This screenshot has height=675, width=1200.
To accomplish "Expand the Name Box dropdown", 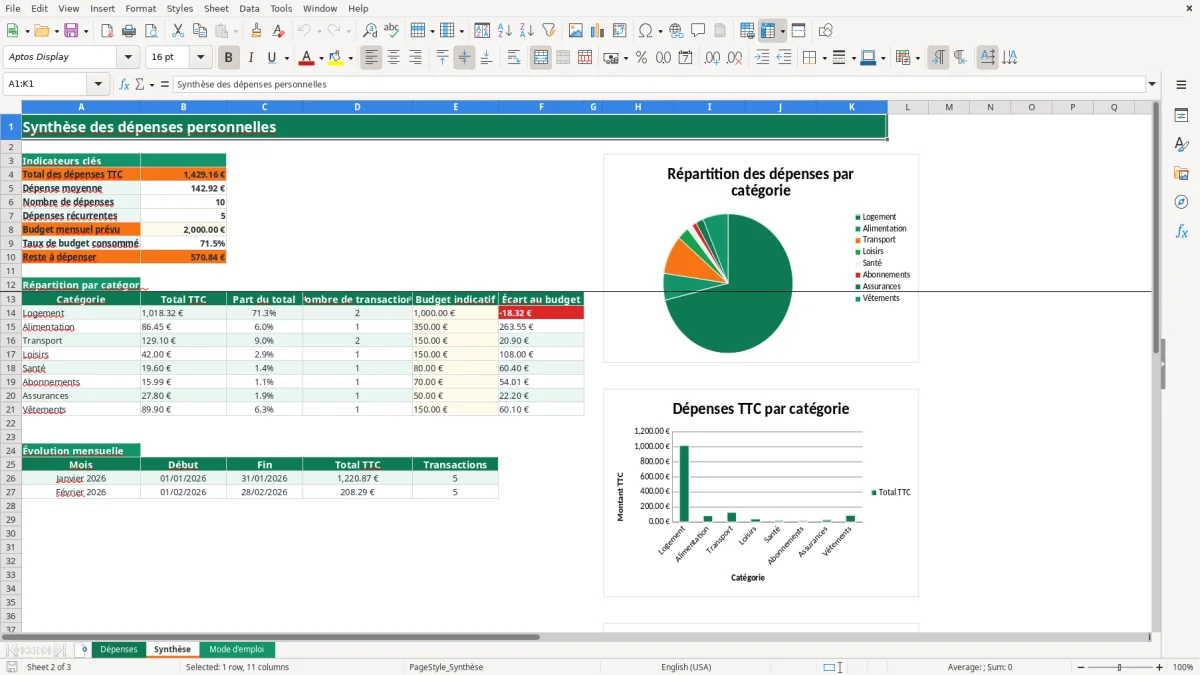I will [x=98, y=85].
